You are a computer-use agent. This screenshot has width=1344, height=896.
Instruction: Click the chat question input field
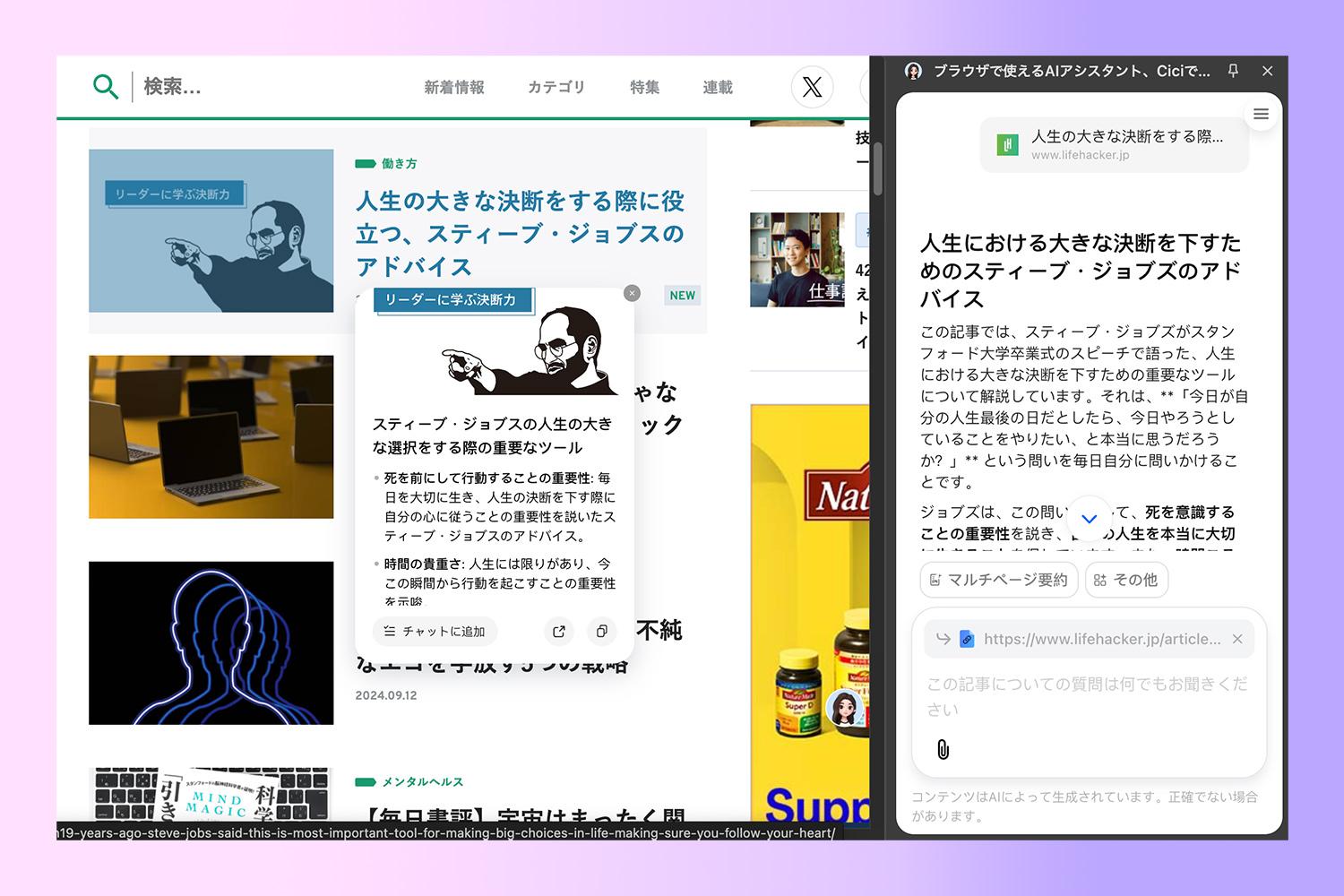[x=1088, y=696]
